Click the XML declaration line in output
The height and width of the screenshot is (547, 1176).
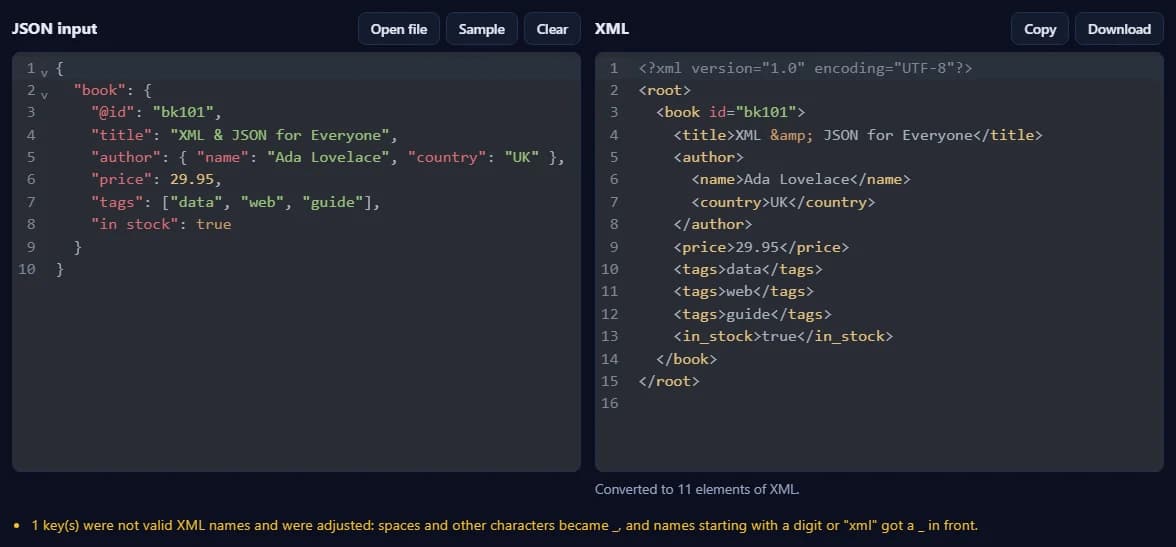806,68
